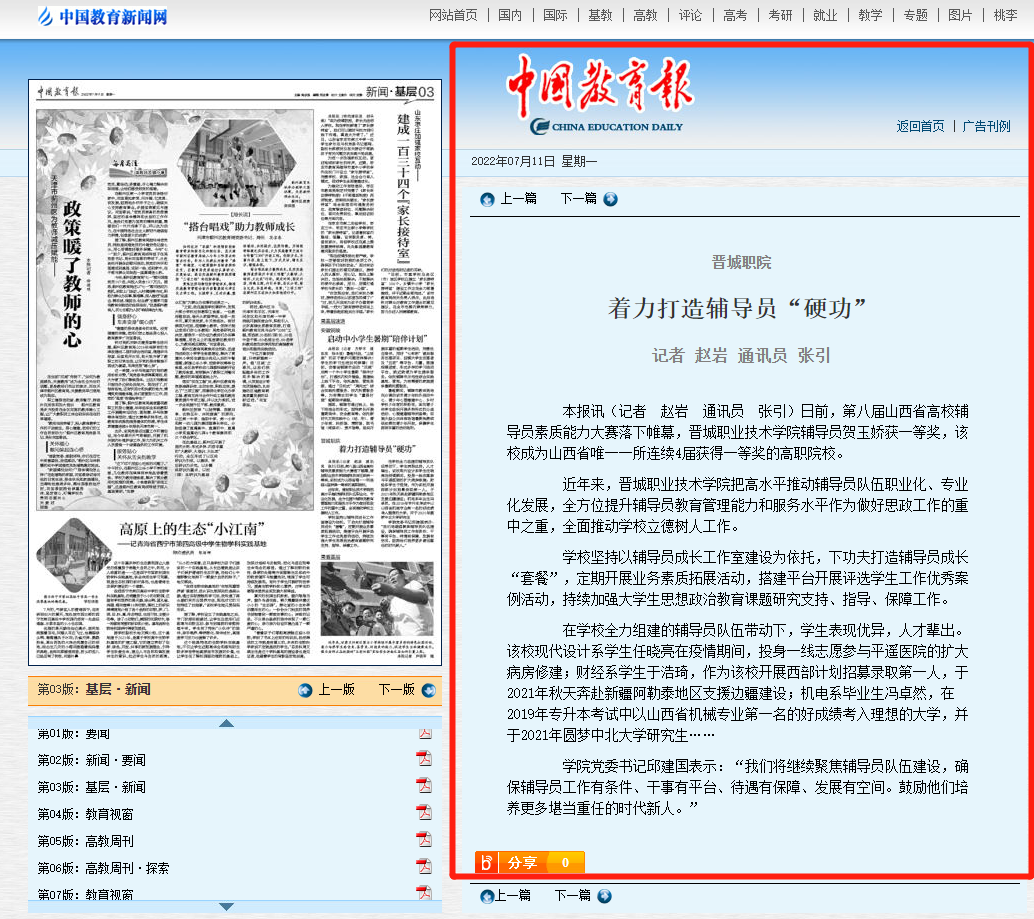This screenshot has height=919, width=1034.
Task: Click the orange share b icon
Action: [487, 862]
